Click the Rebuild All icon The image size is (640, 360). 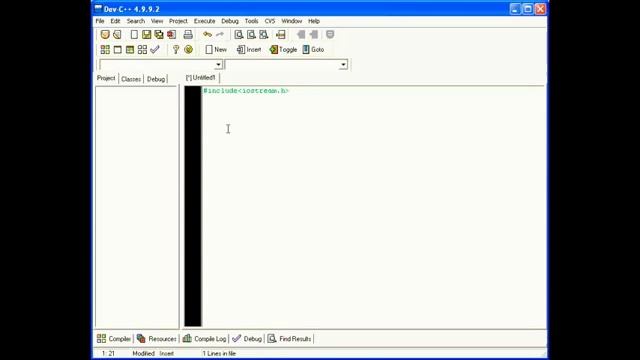click(142, 49)
